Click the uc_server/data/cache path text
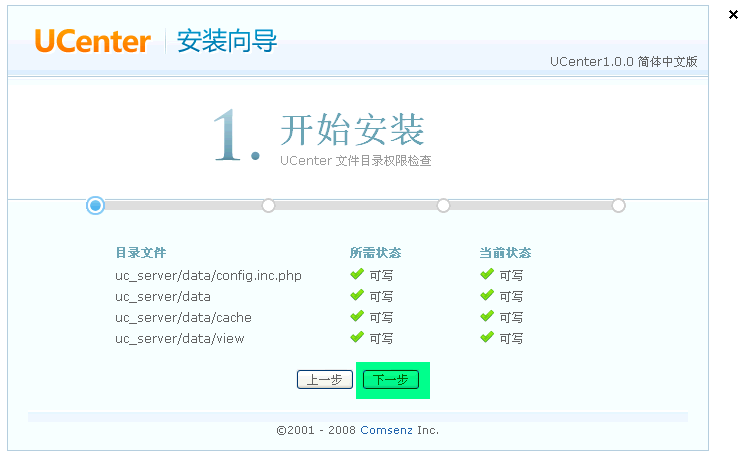Screen dimensions: 743x456 coord(183,318)
